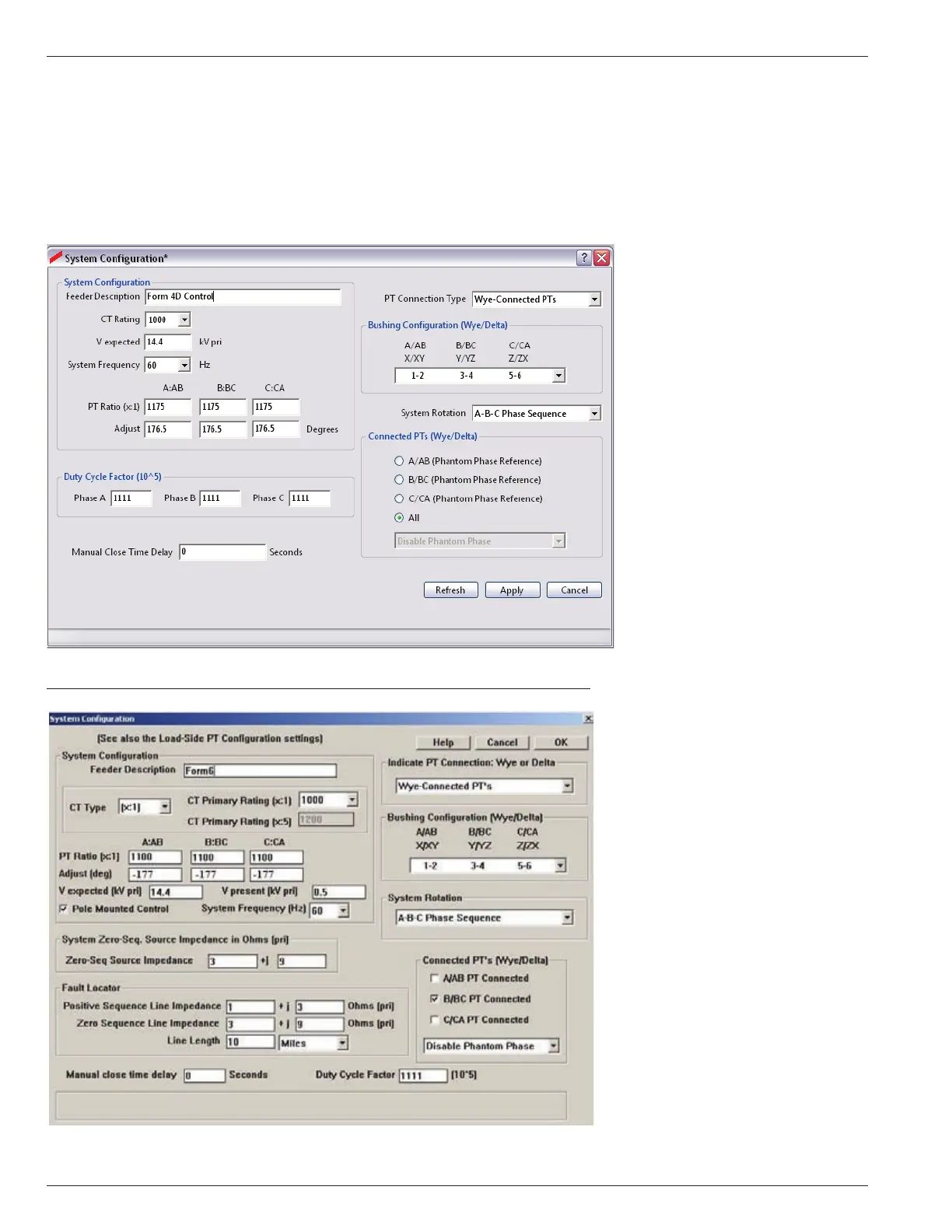Image resolution: width=952 pixels, height=1232 pixels.
Task: Click the Refresh button
Action: pyautogui.click(x=450, y=590)
